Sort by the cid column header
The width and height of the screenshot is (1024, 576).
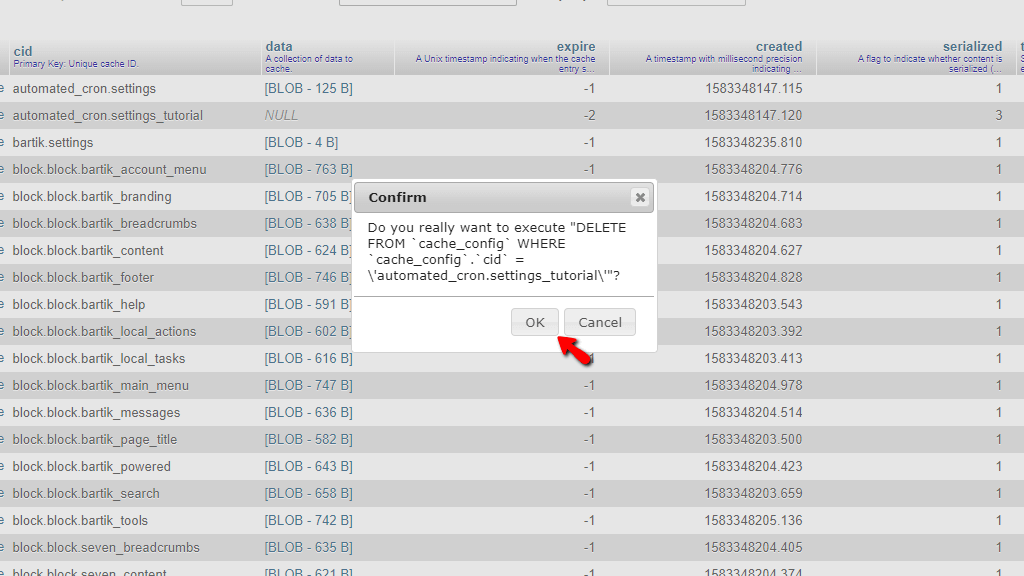(x=23, y=51)
